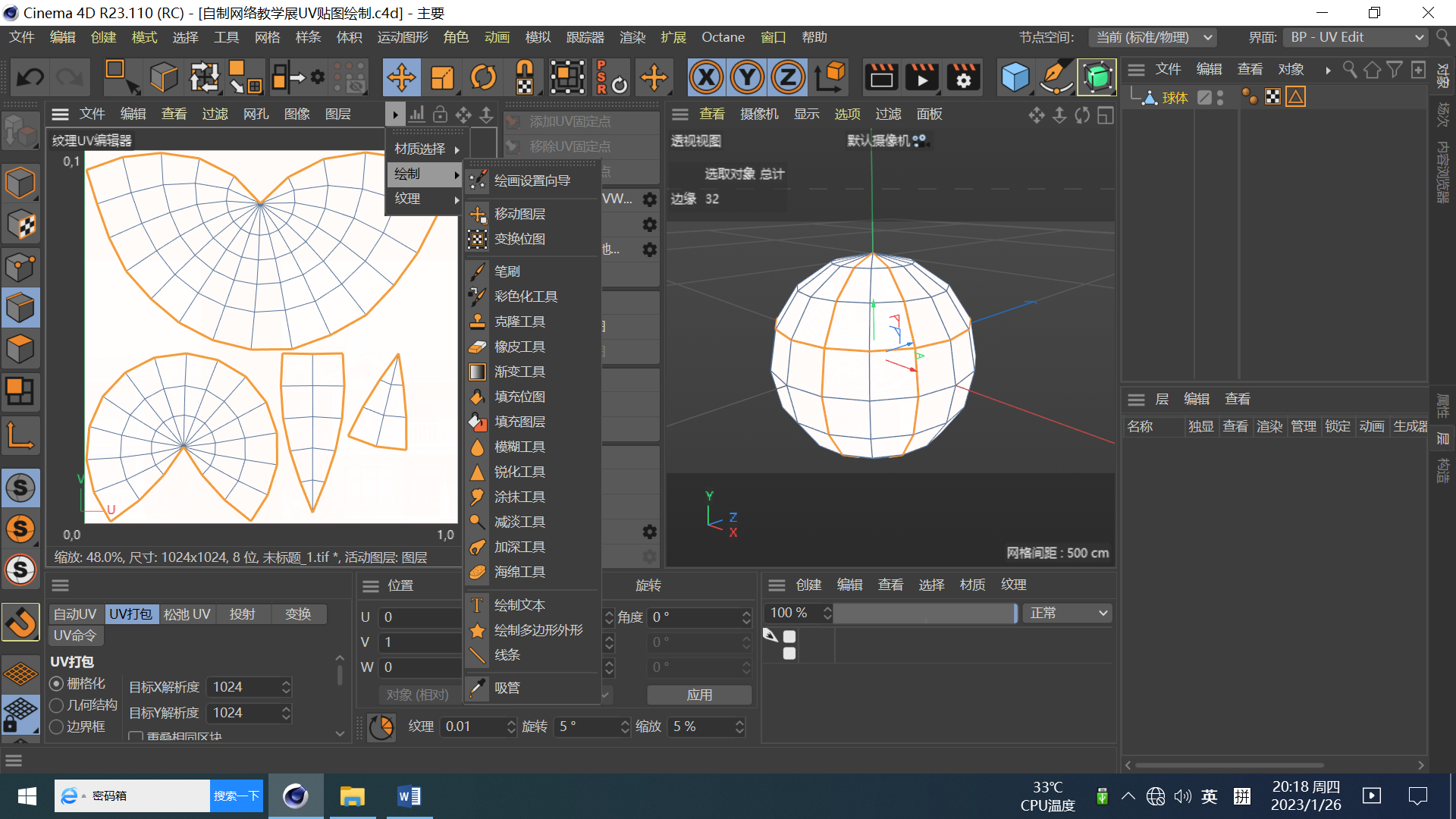
Task: Click the 应用 apply button
Action: [x=698, y=695]
